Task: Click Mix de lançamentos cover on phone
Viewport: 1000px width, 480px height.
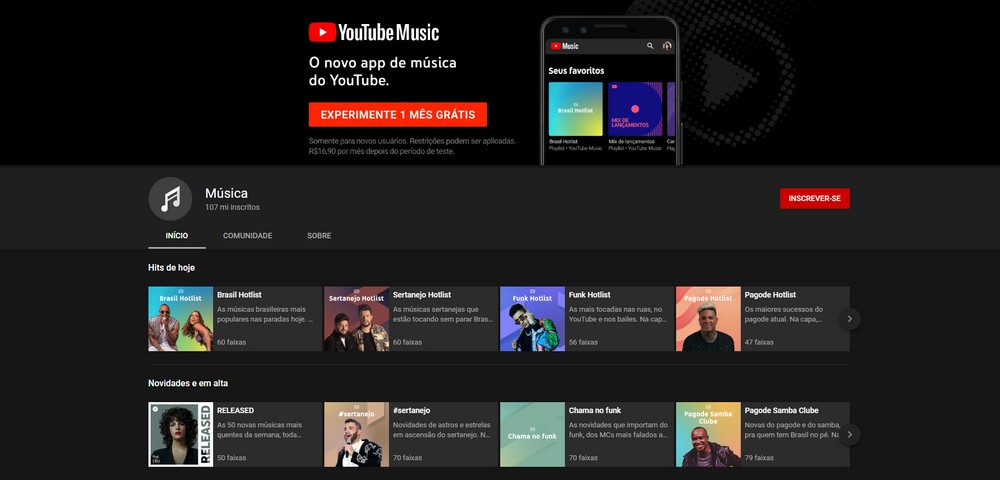Action: 635,109
